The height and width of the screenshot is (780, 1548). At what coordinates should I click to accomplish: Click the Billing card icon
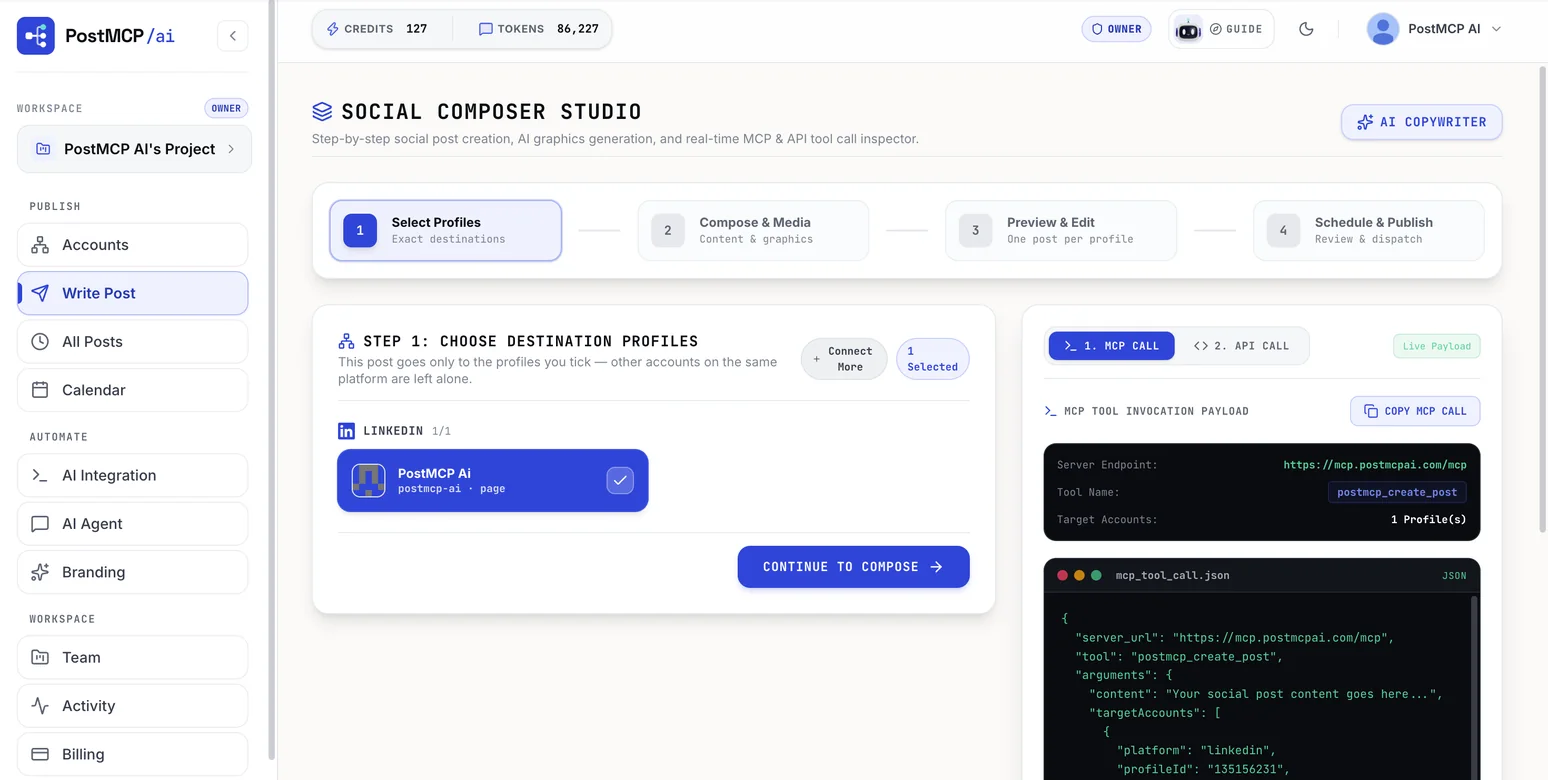point(40,754)
